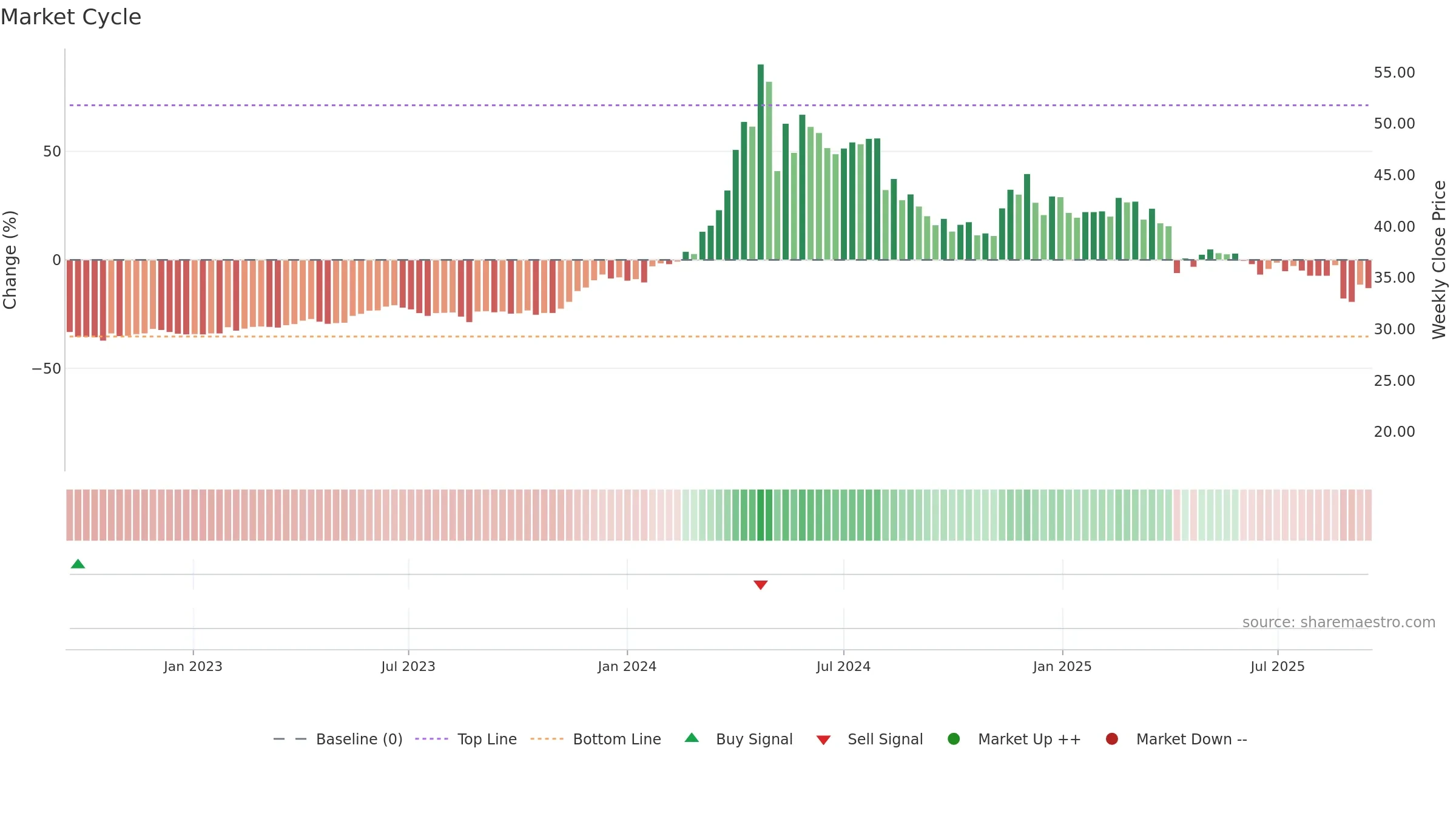1456x819 pixels.
Task: Click the Market Up ++ green dot
Action: 954,739
